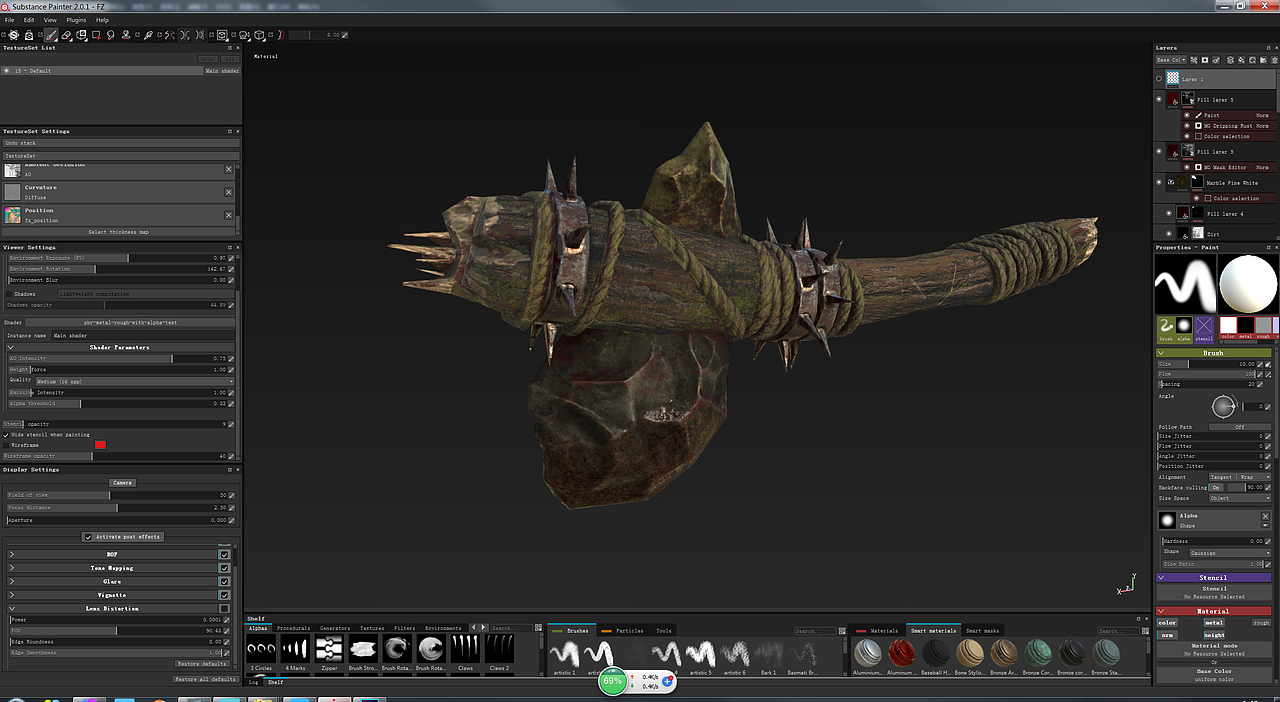Disable the DOF post effect checkbox
This screenshot has height=702, width=1280.
pyautogui.click(x=224, y=554)
